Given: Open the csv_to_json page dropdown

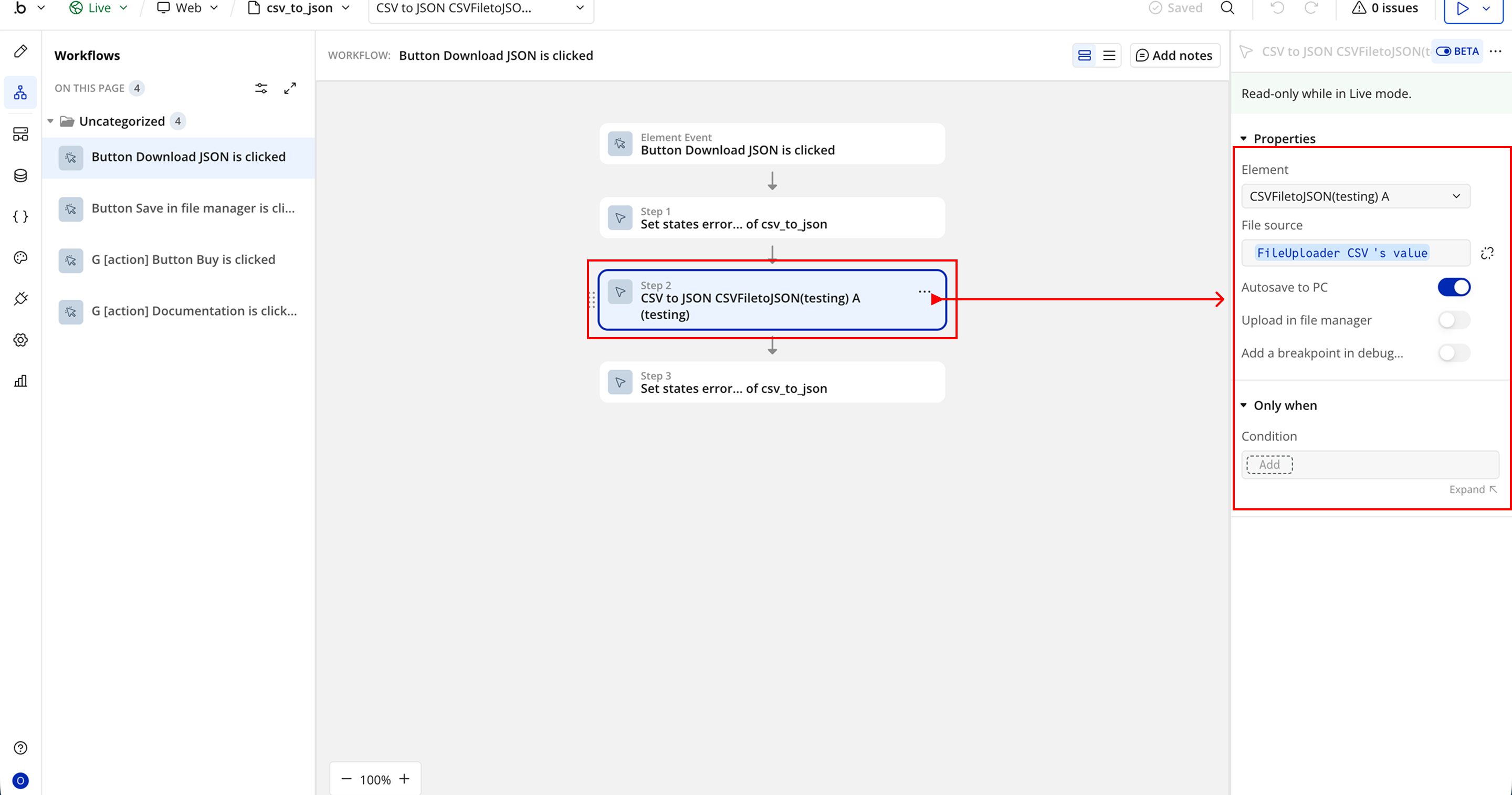Looking at the screenshot, I should coord(299,8).
